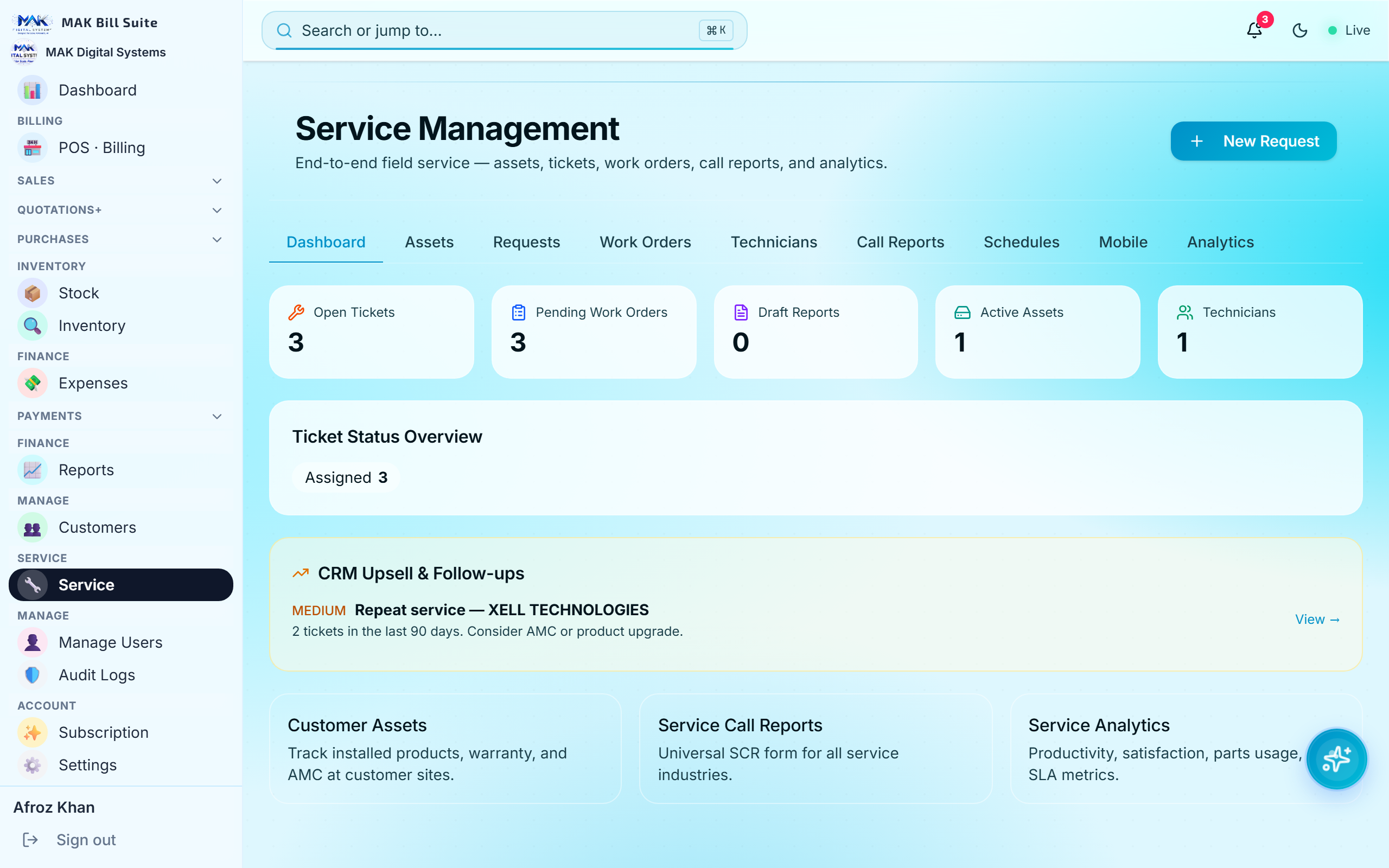Click the Afroz Khan user name

(54, 807)
